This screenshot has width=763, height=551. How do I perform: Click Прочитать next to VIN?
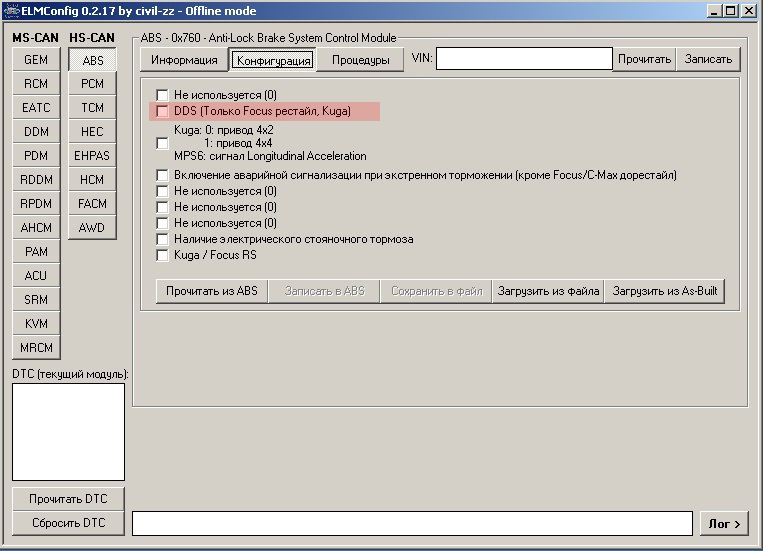[644, 59]
